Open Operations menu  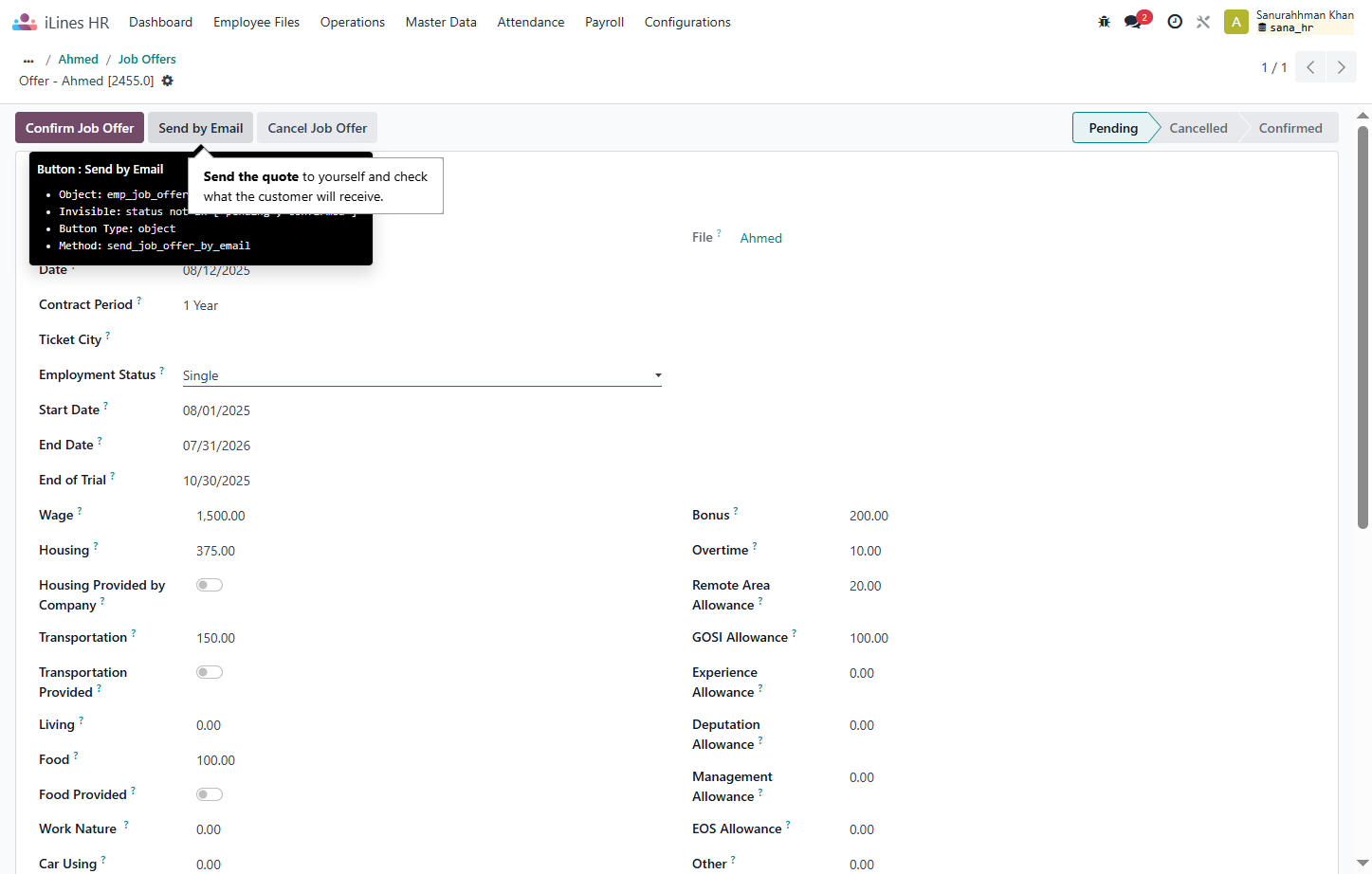click(x=353, y=22)
